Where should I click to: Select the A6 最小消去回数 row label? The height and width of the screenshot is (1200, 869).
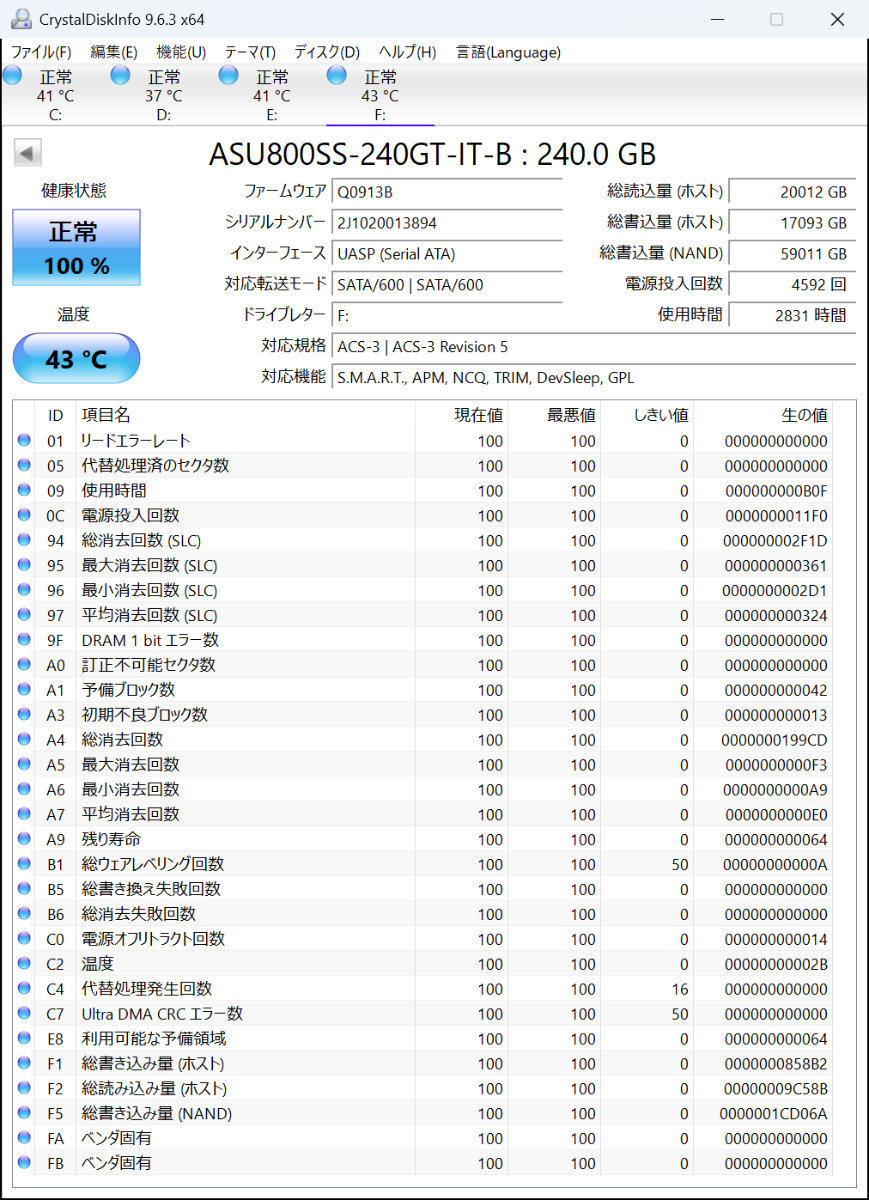pos(130,789)
